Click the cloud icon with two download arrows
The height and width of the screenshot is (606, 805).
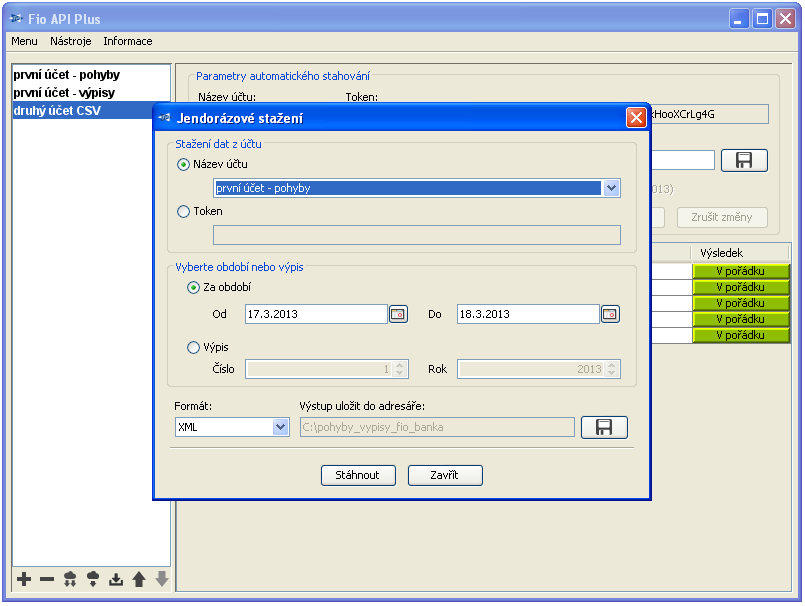[70, 579]
